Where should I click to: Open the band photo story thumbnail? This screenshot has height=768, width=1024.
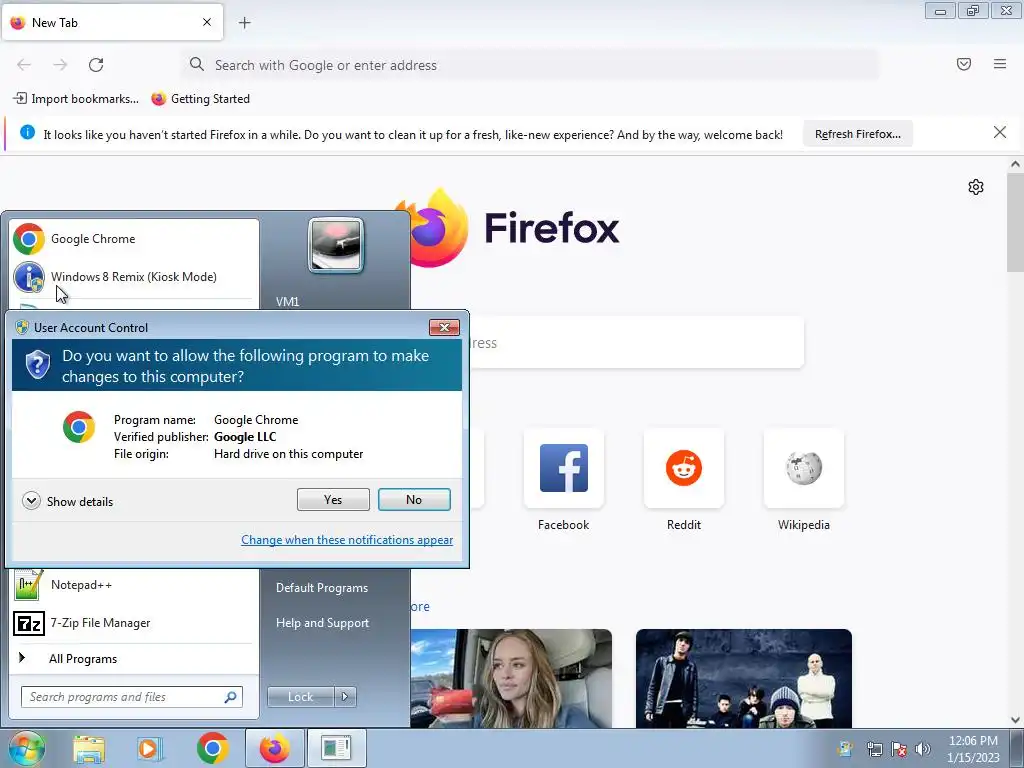[744, 679]
